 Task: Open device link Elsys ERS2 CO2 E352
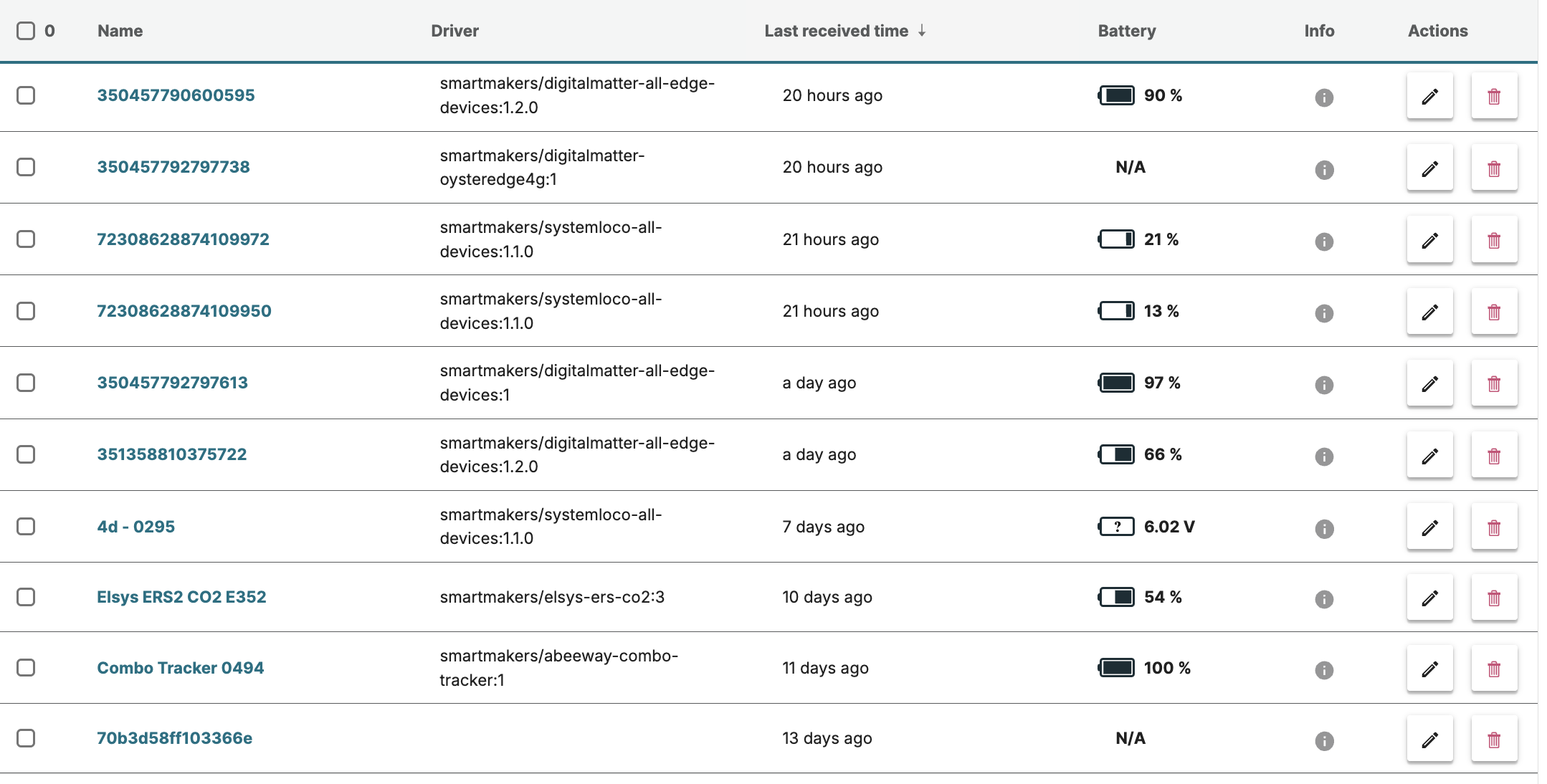[181, 597]
